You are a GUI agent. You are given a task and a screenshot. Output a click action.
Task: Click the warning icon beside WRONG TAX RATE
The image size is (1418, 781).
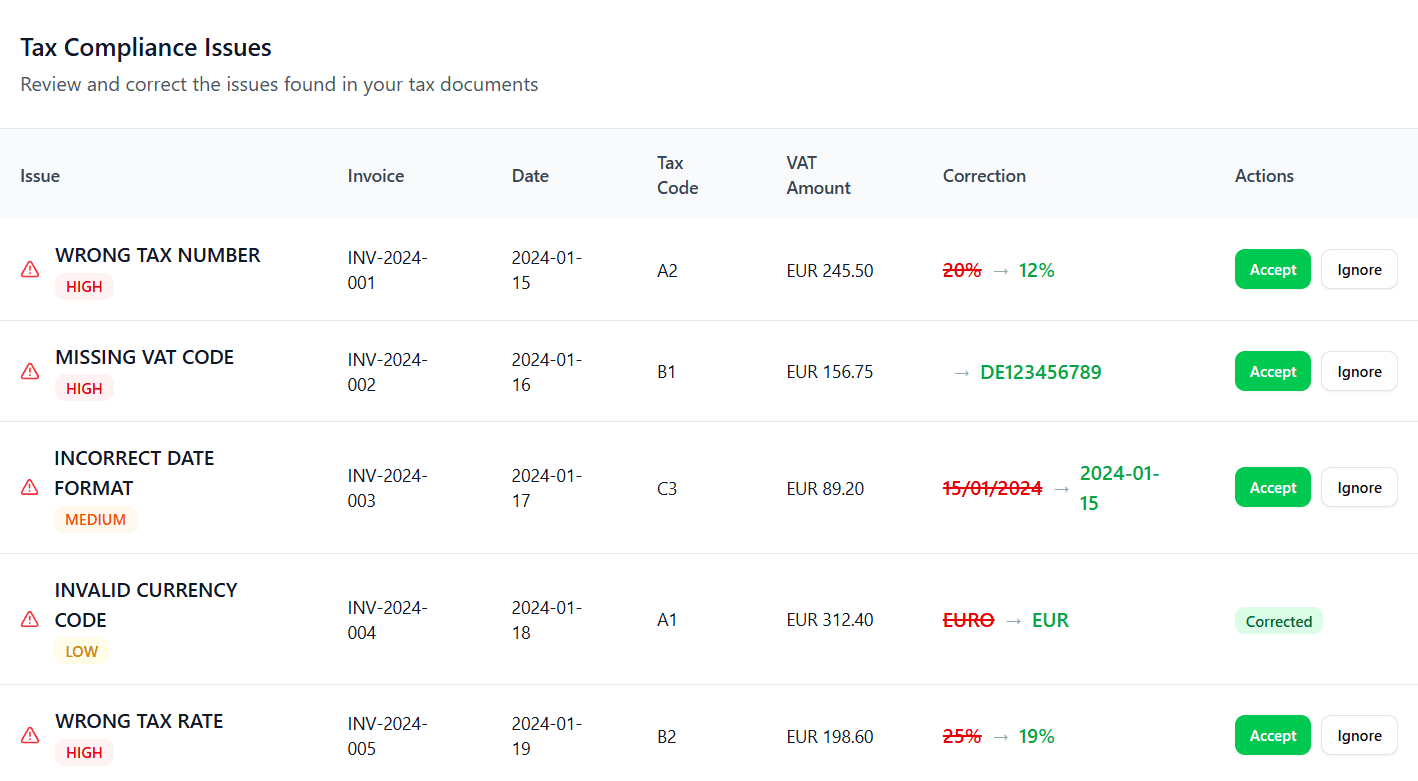[29, 735]
